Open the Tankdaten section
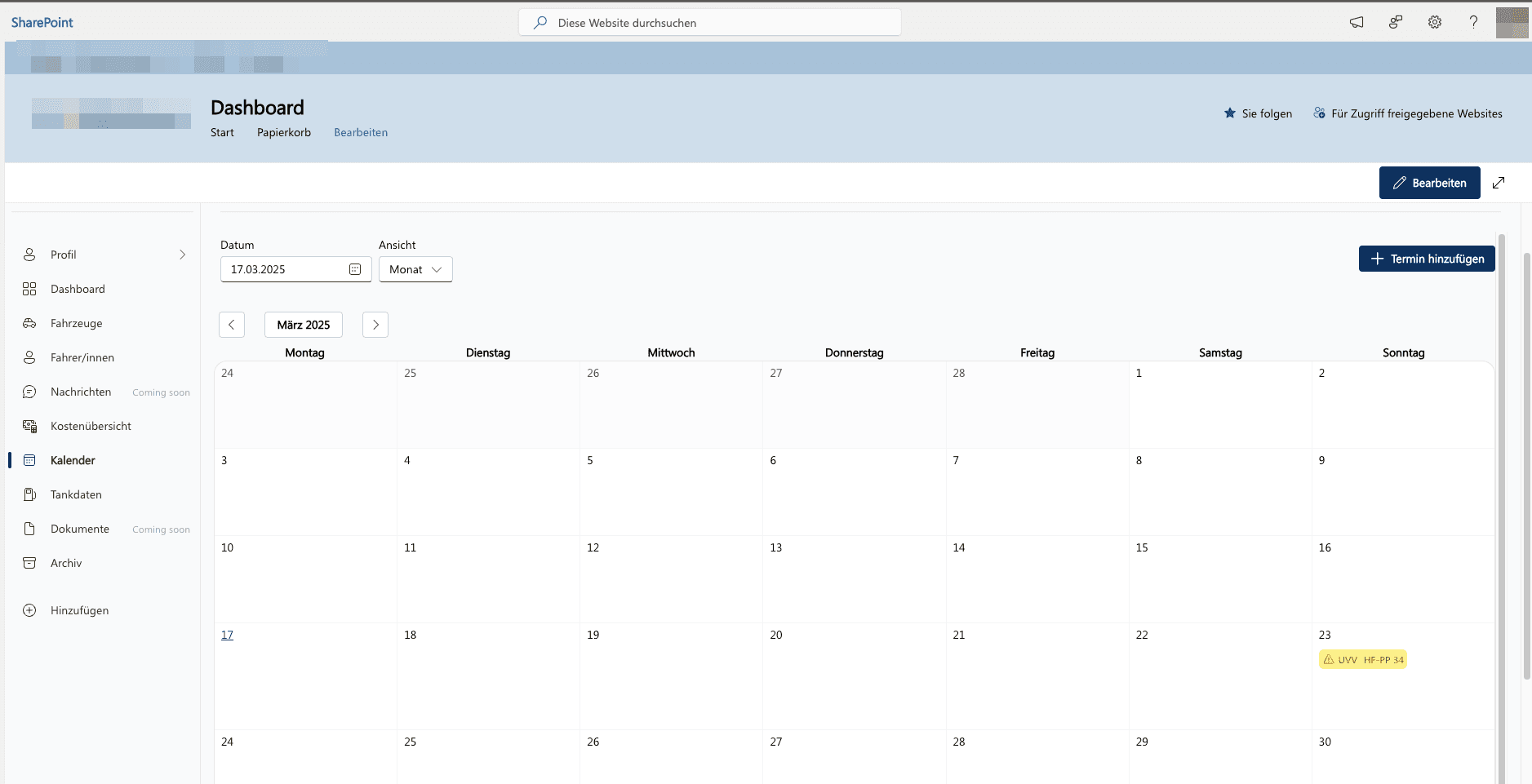Image resolution: width=1532 pixels, height=784 pixels. (x=75, y=494)
